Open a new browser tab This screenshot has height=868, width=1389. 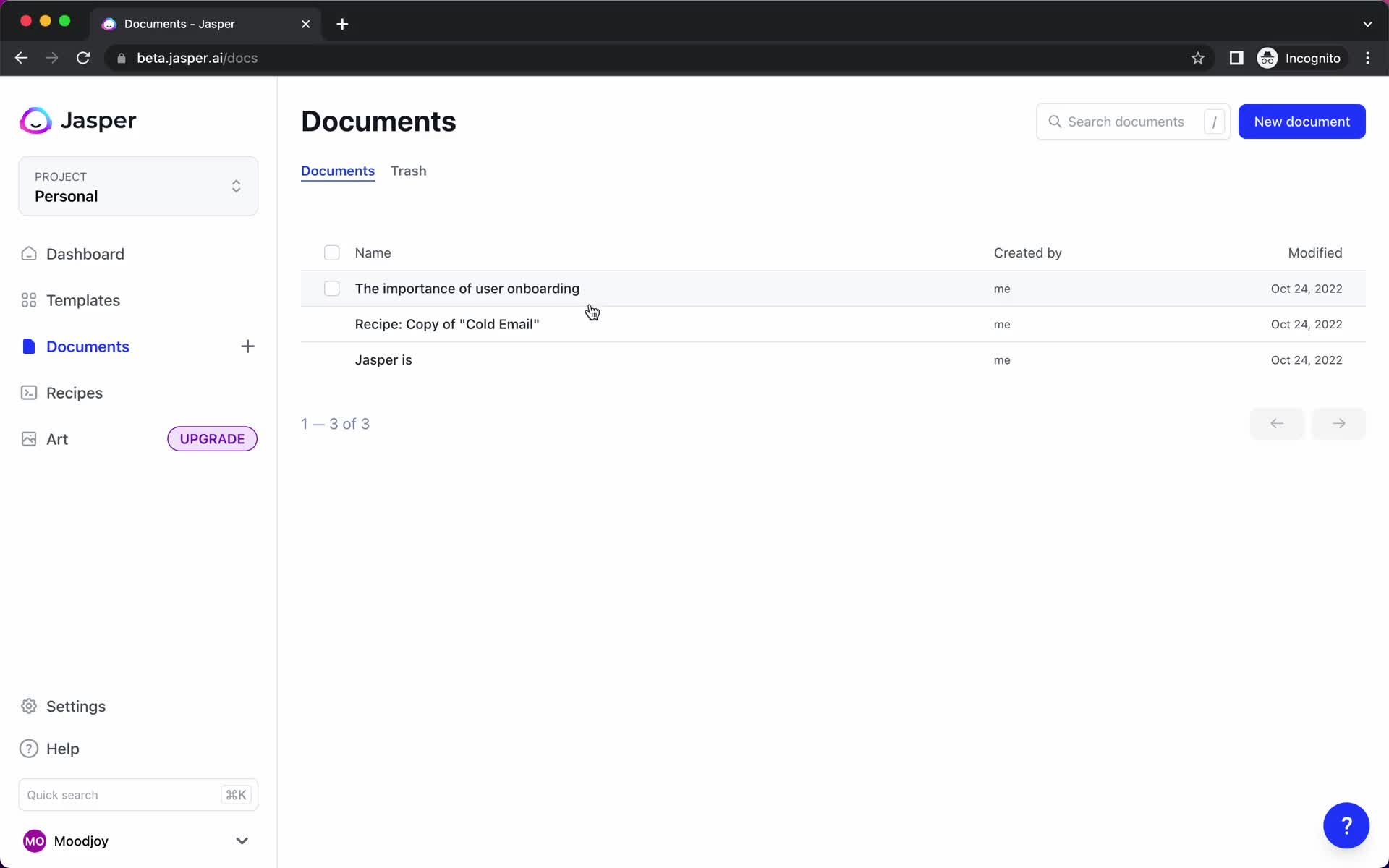pyautogui.click(x=342, y=24)
